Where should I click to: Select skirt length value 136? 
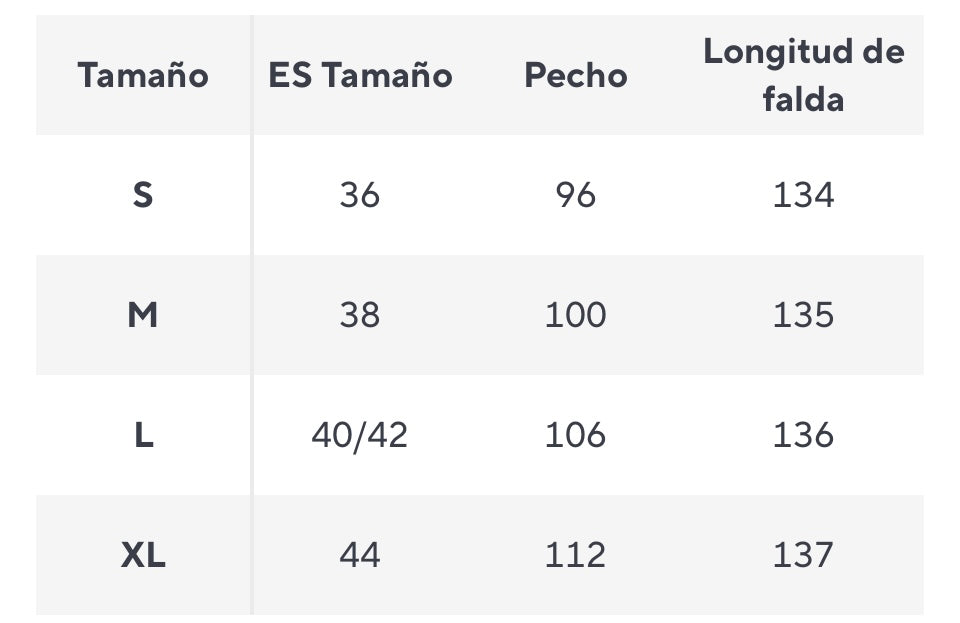(803, 435)
